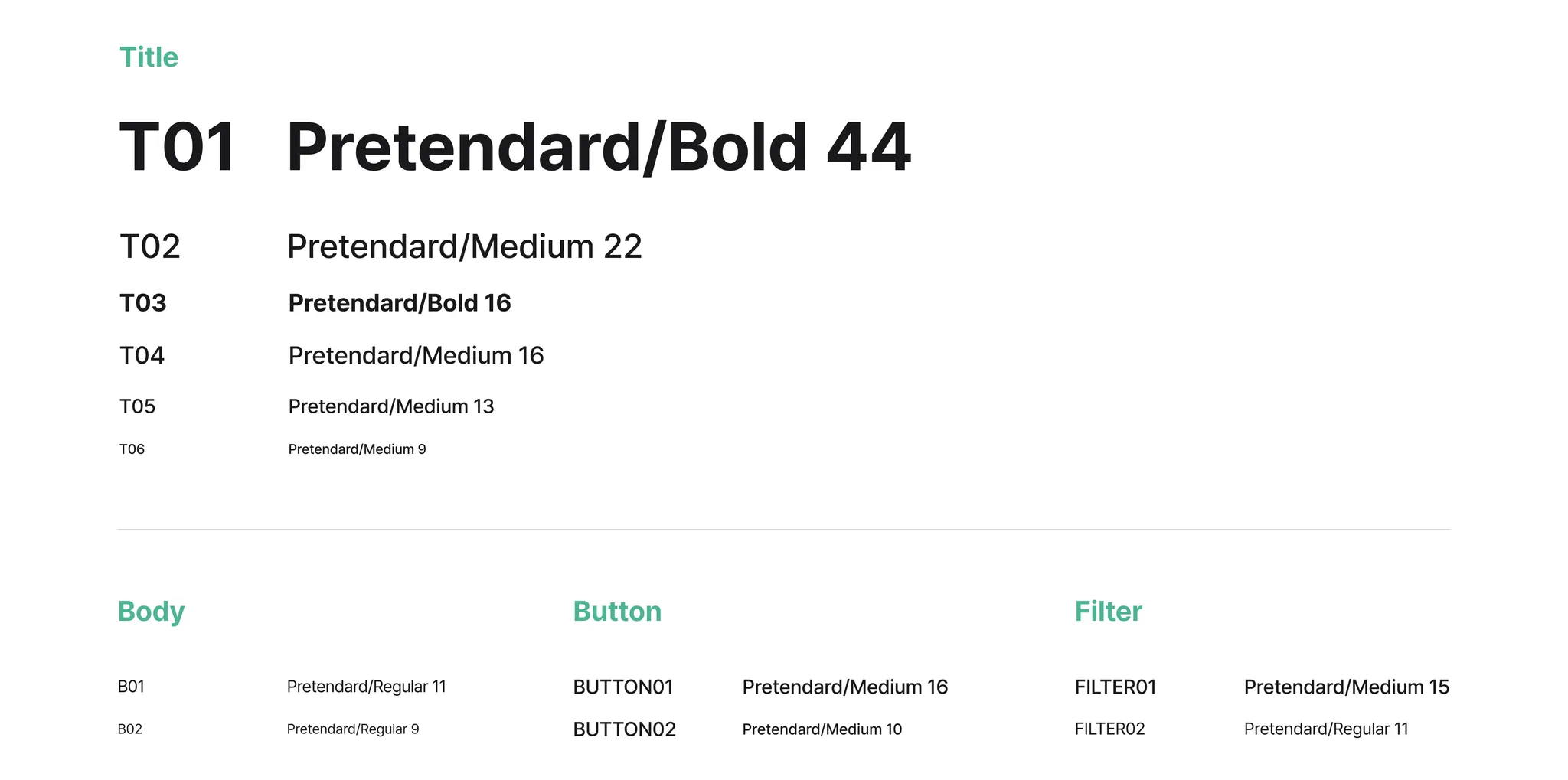Screen dimensions: 1568x780
Task: Select the T03 bold label
Action: coord(143,303)
